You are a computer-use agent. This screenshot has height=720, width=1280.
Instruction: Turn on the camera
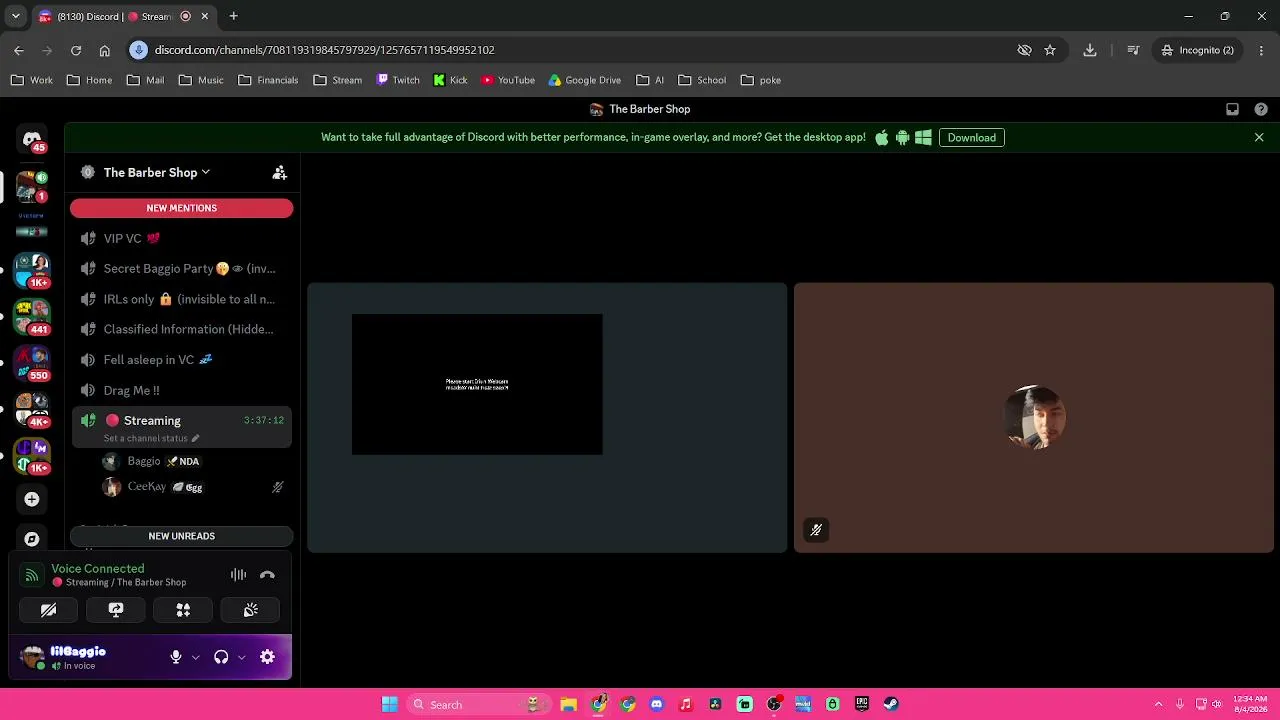(48, 610)
